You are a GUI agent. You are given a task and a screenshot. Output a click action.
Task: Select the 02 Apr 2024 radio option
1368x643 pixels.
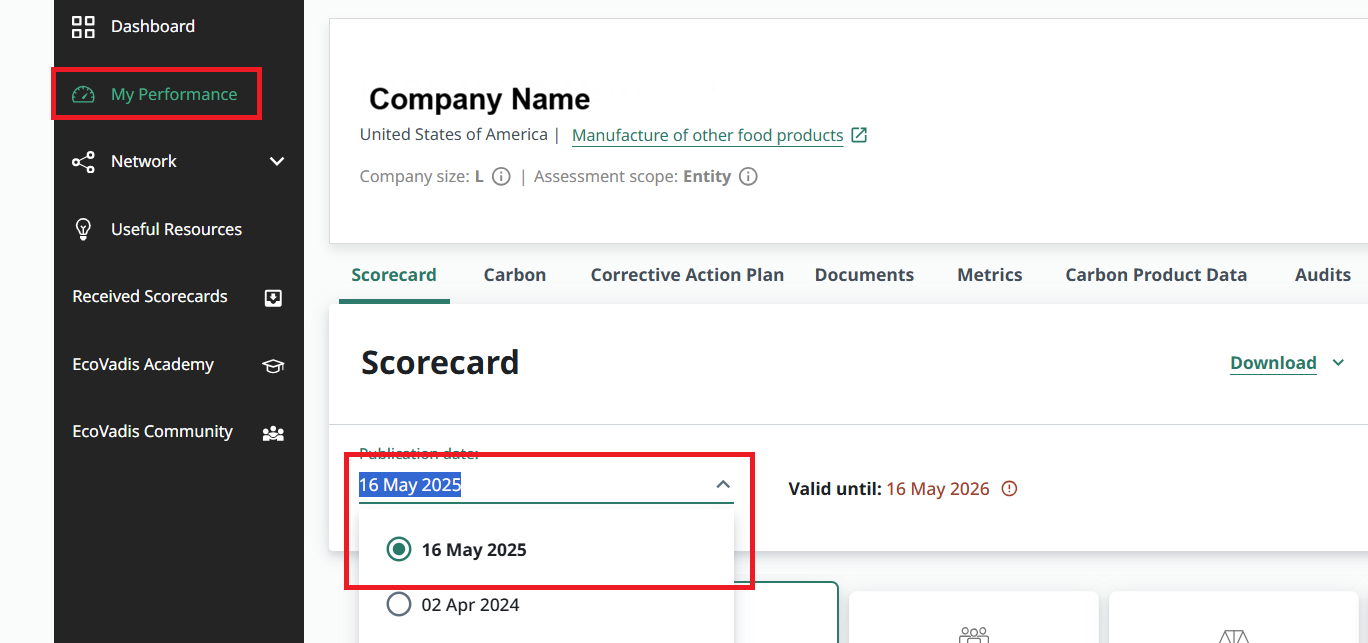[399, 604]
